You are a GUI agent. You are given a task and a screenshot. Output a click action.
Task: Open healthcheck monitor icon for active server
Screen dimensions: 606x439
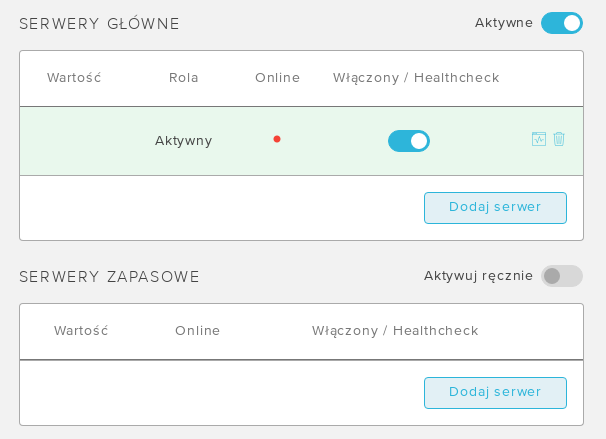click(x=539, y=139)
